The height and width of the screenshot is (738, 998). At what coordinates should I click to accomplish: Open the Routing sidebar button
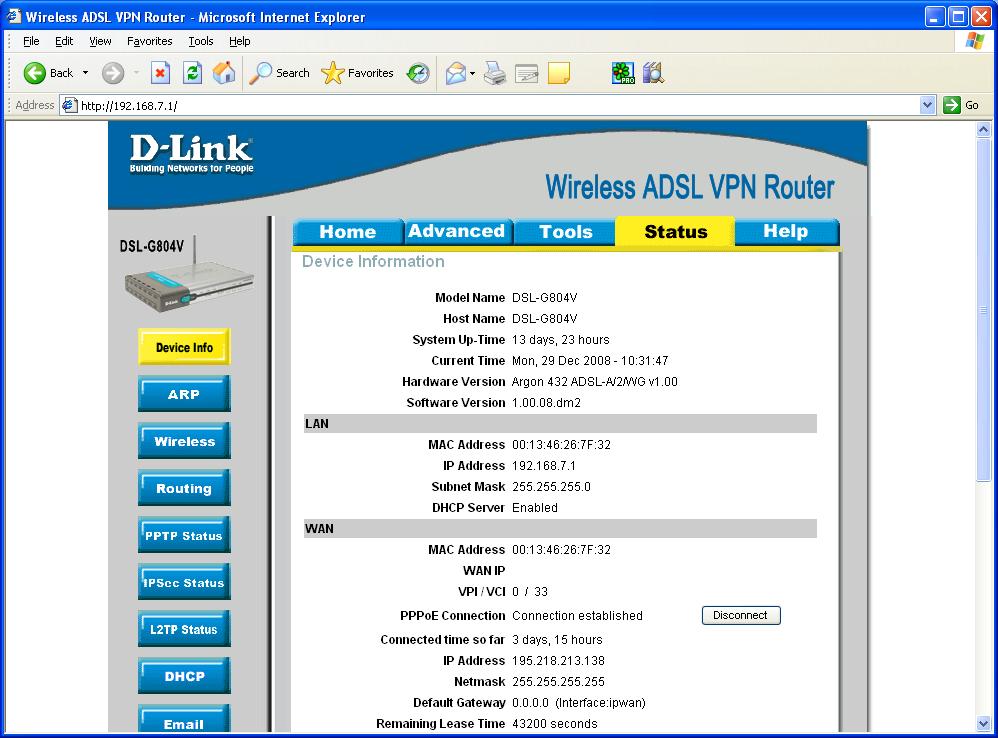(x=184, y=488)
